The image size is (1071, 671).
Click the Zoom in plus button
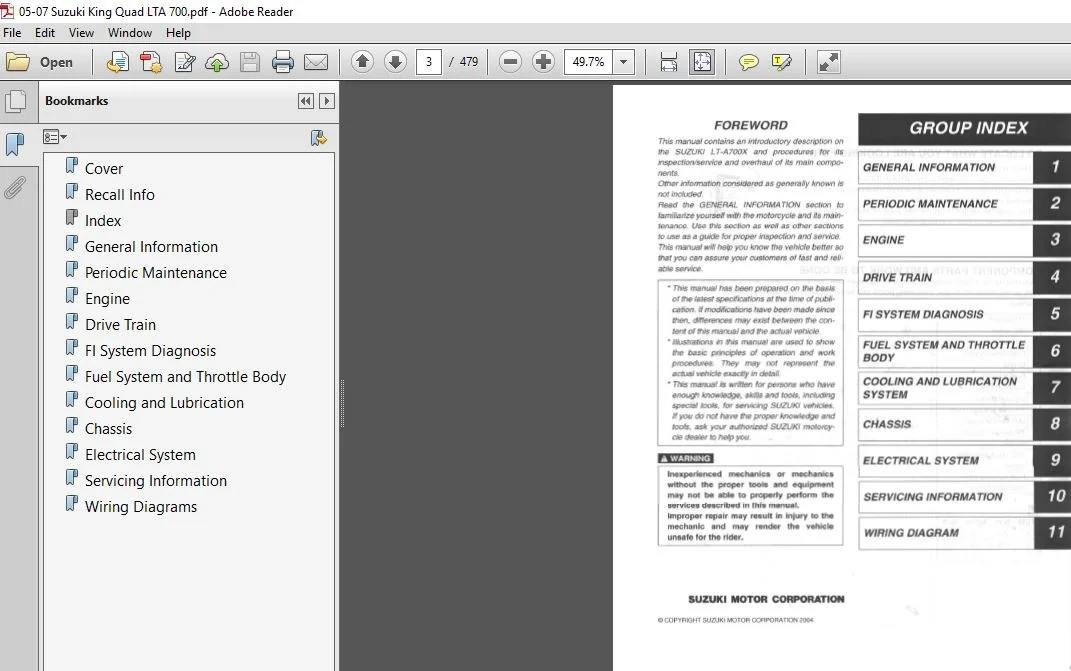[x=543, y=61]
